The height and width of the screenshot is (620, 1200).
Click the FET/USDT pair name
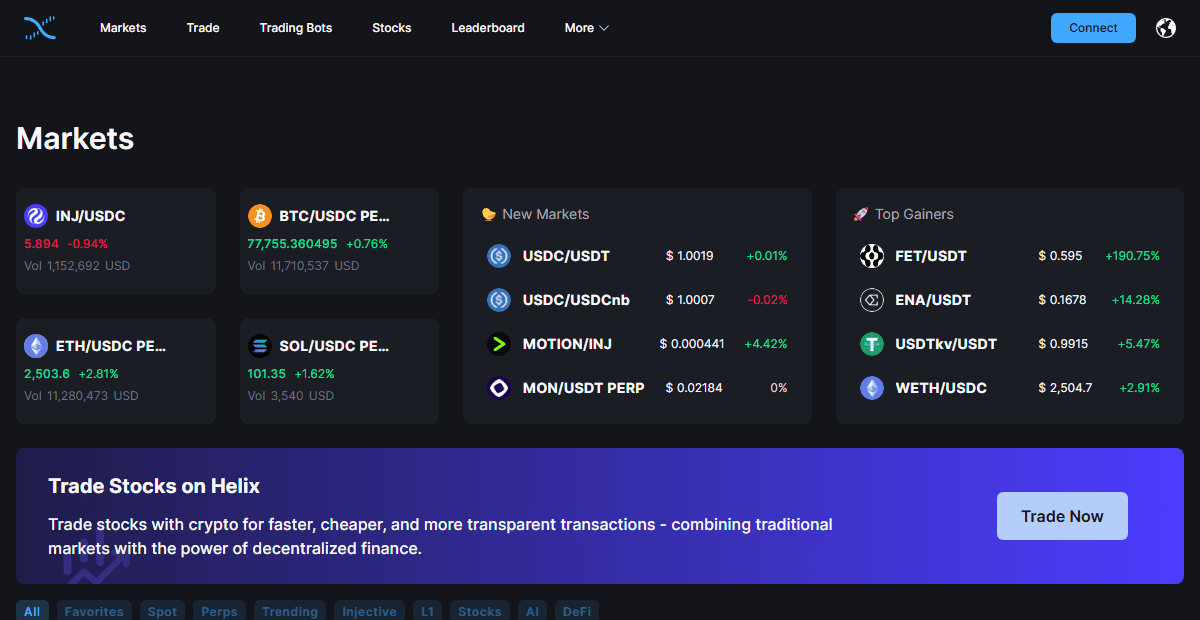(931, 256)
